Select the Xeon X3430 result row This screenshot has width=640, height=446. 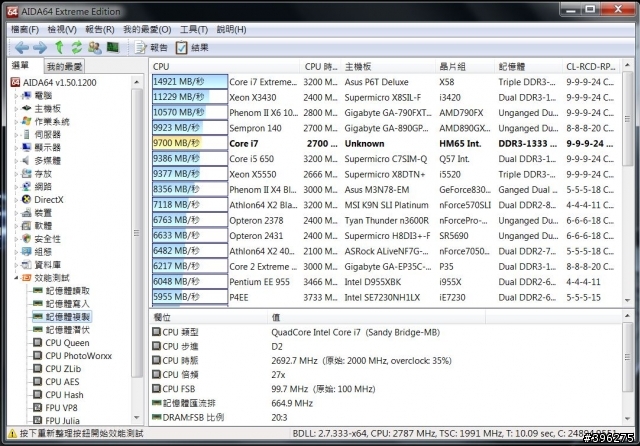[386, 98]
